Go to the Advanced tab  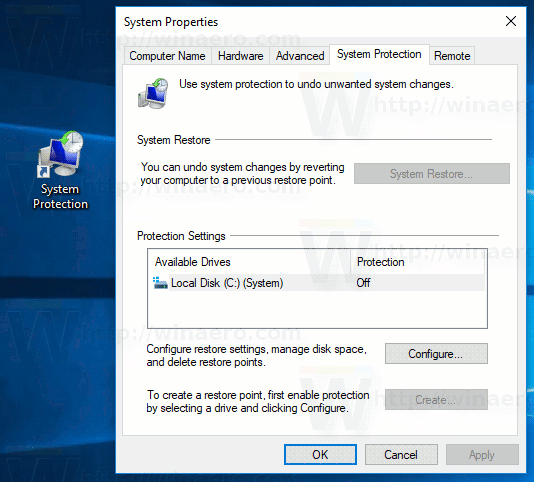coord(300,56)
